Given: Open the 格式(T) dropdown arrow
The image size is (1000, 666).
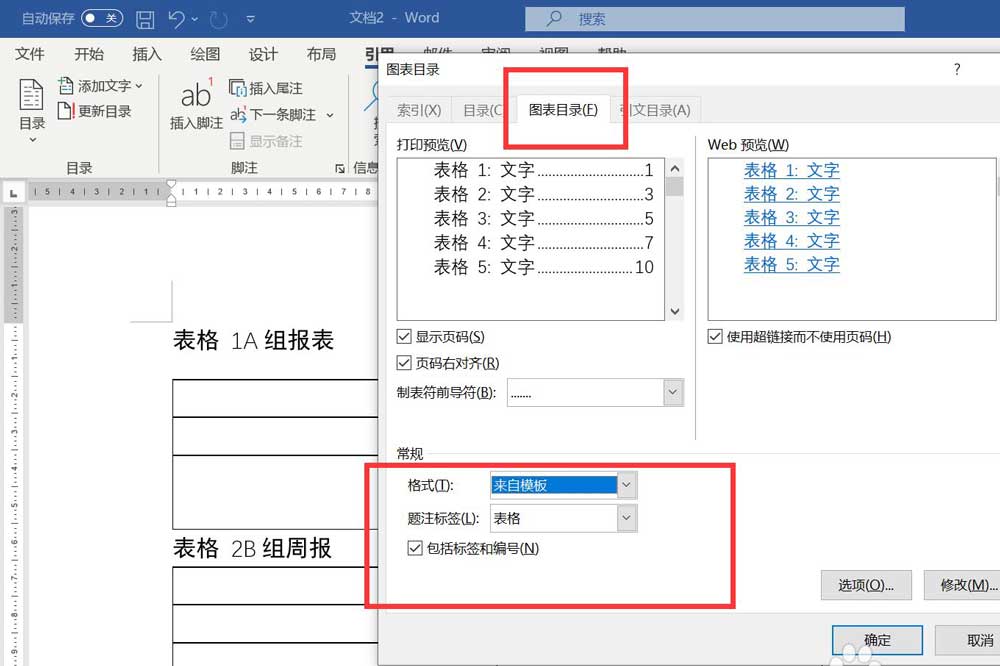Looking at the screenshot, I should click(626, 485).
